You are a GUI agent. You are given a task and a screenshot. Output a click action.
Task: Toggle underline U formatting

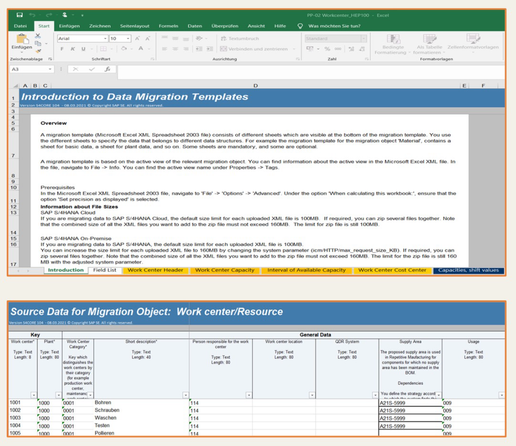pos(83,49)
